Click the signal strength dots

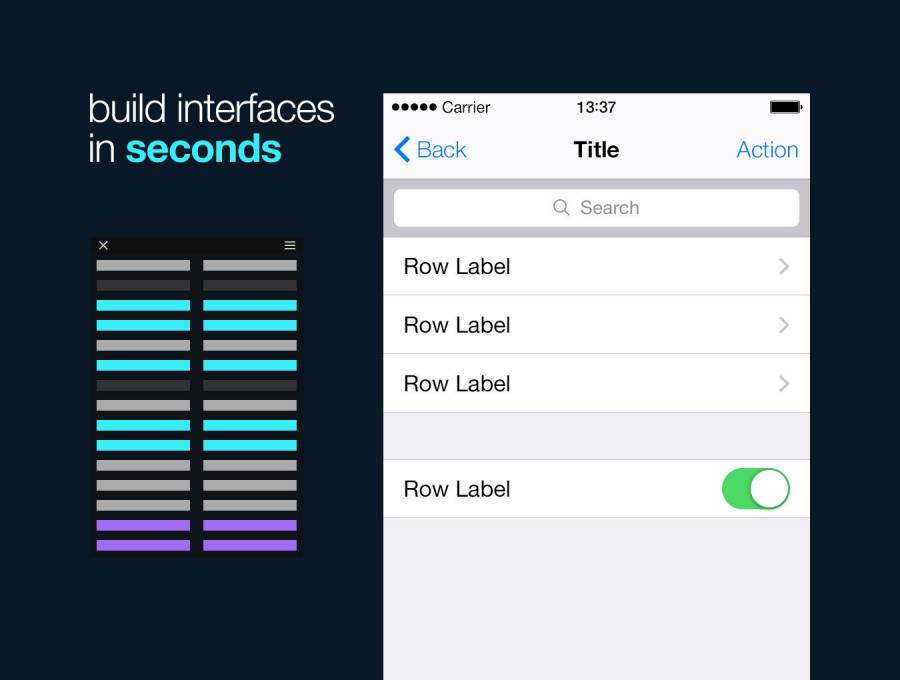(414, 107)
